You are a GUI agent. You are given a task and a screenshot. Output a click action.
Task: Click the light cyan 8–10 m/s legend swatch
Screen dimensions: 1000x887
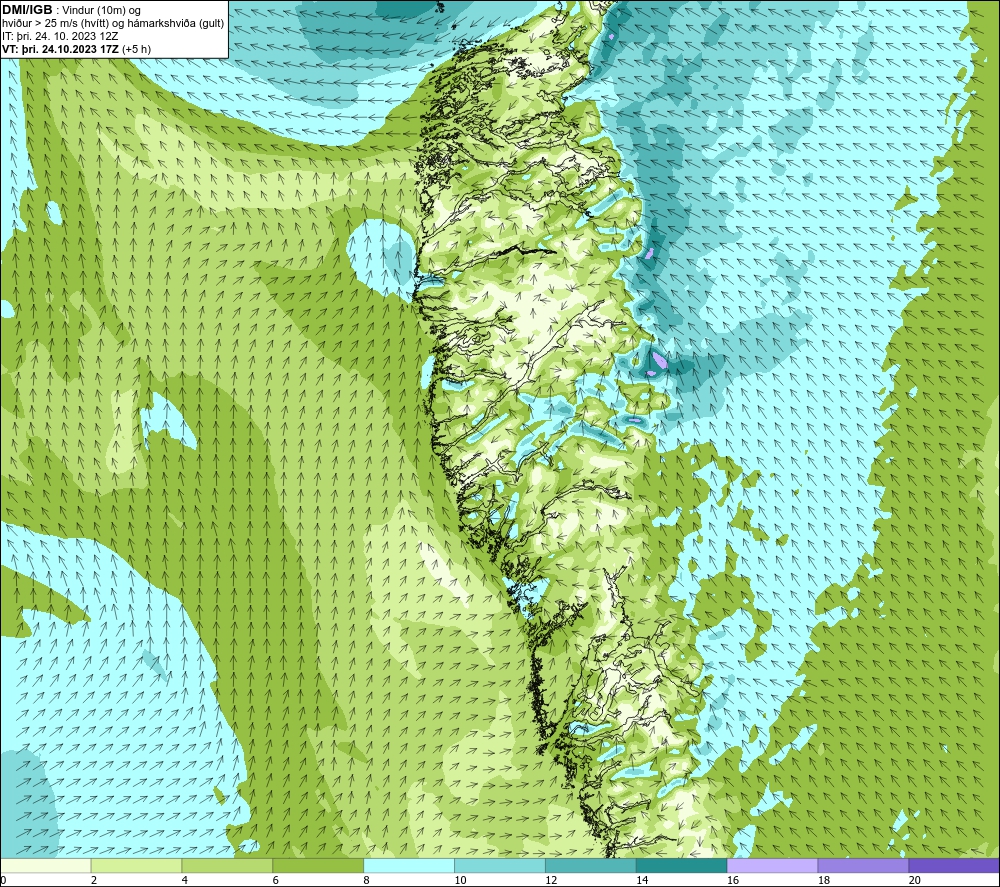click(409, 865)
